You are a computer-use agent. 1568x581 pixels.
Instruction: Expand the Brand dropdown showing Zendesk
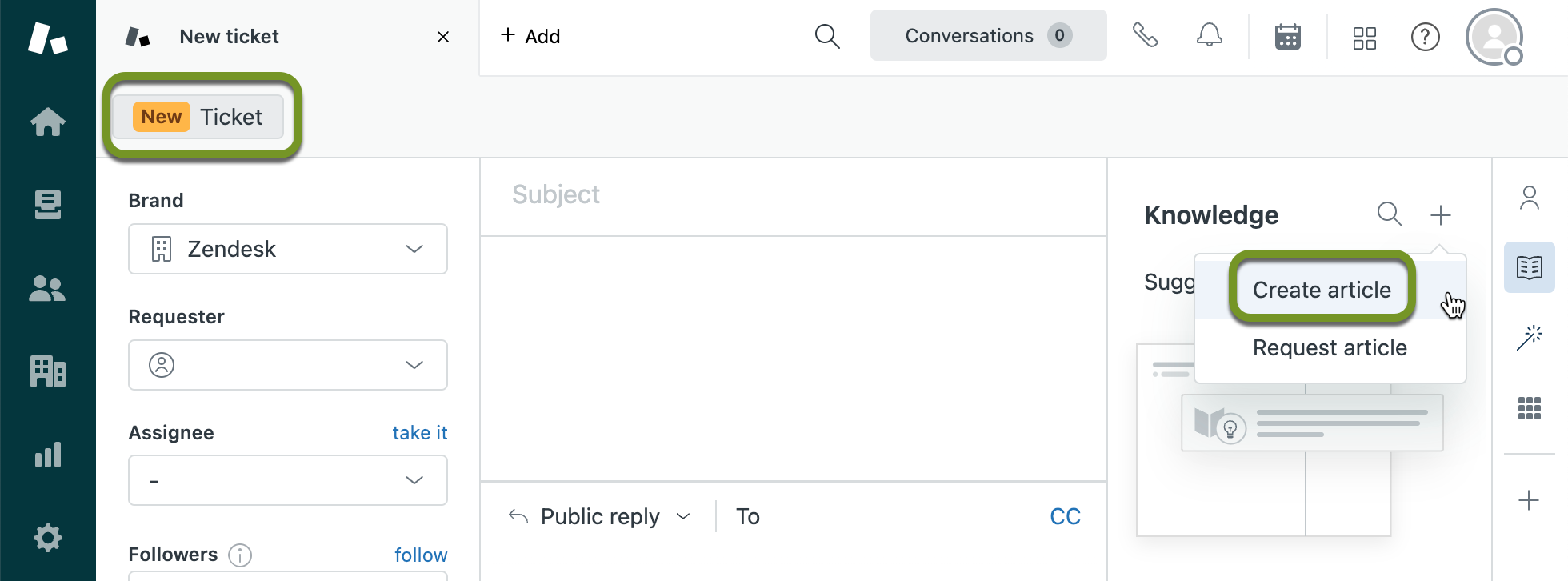pyautogui.click(x=287, y=249)
